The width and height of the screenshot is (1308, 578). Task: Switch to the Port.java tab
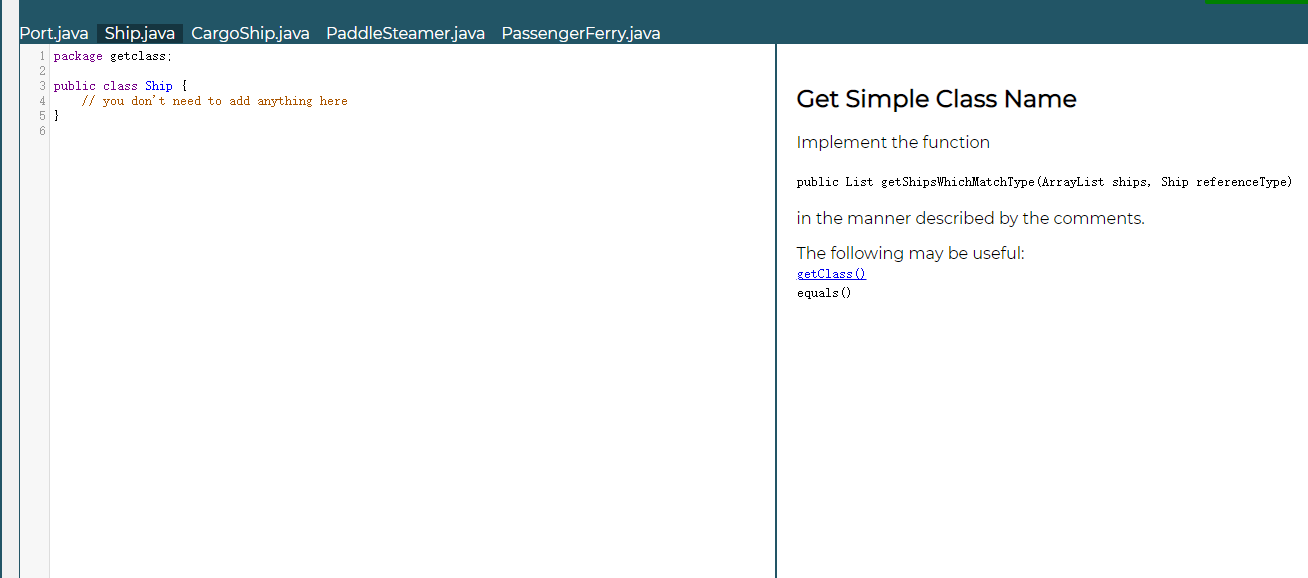pyautogui.click(x=53, y=32)
